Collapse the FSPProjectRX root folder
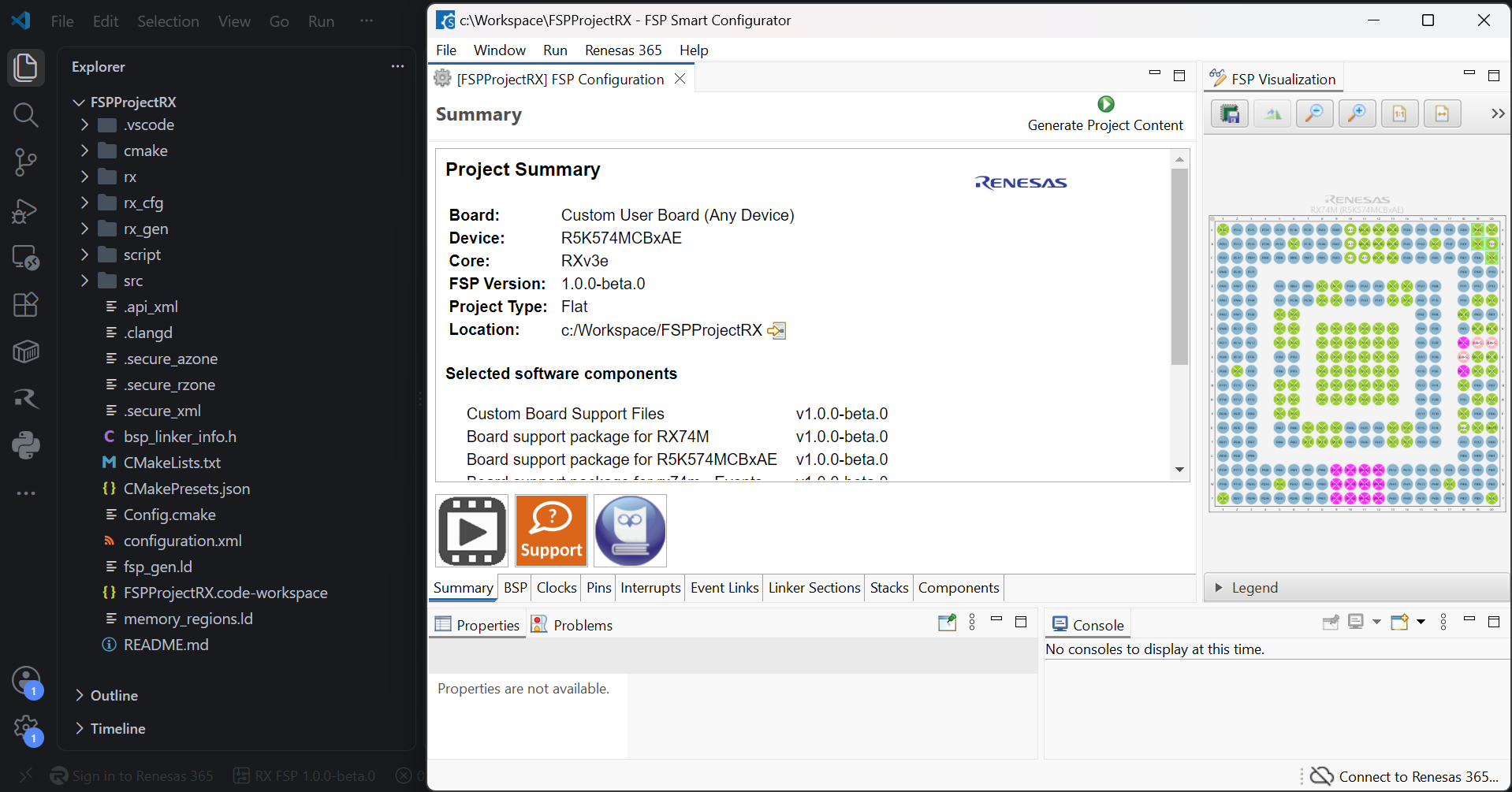 (79, 102)
